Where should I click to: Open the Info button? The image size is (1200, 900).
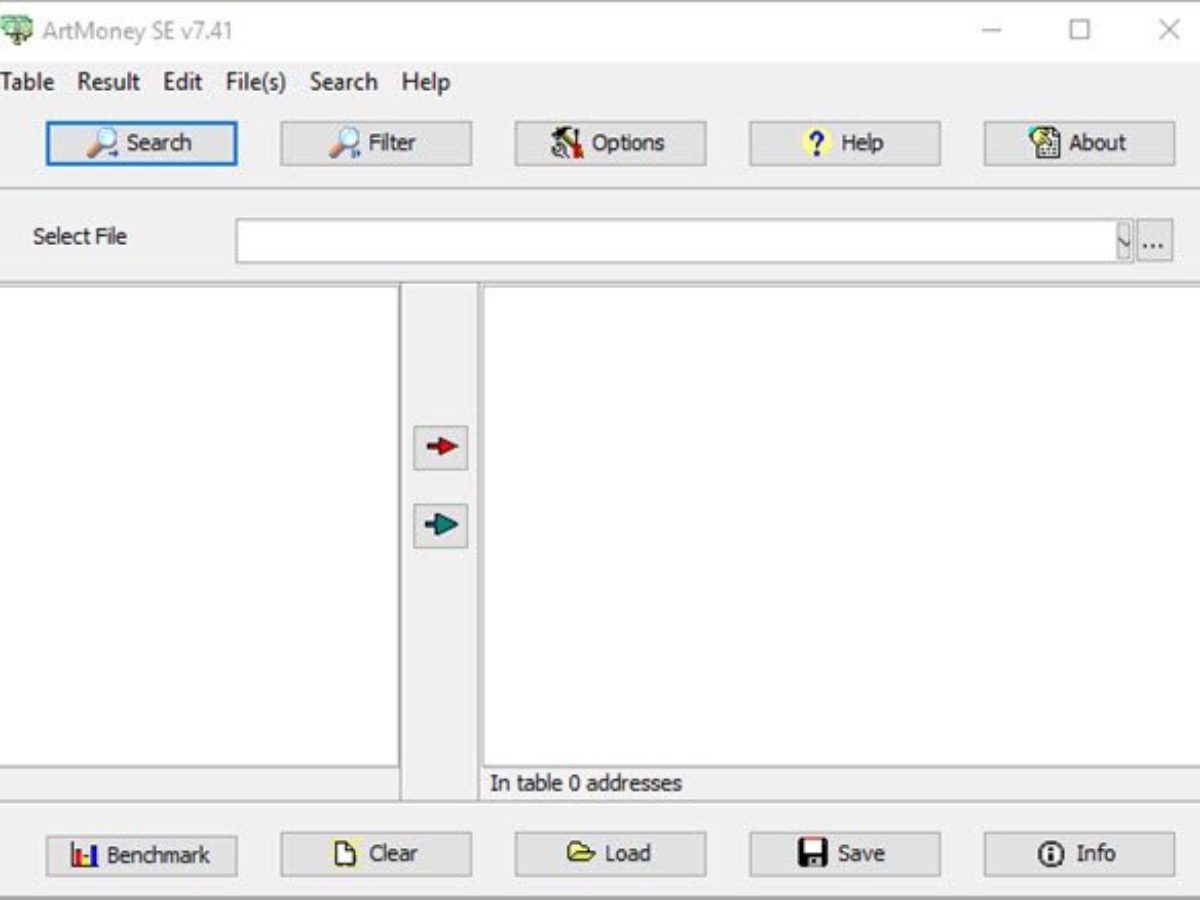[x=1079, y=854]
